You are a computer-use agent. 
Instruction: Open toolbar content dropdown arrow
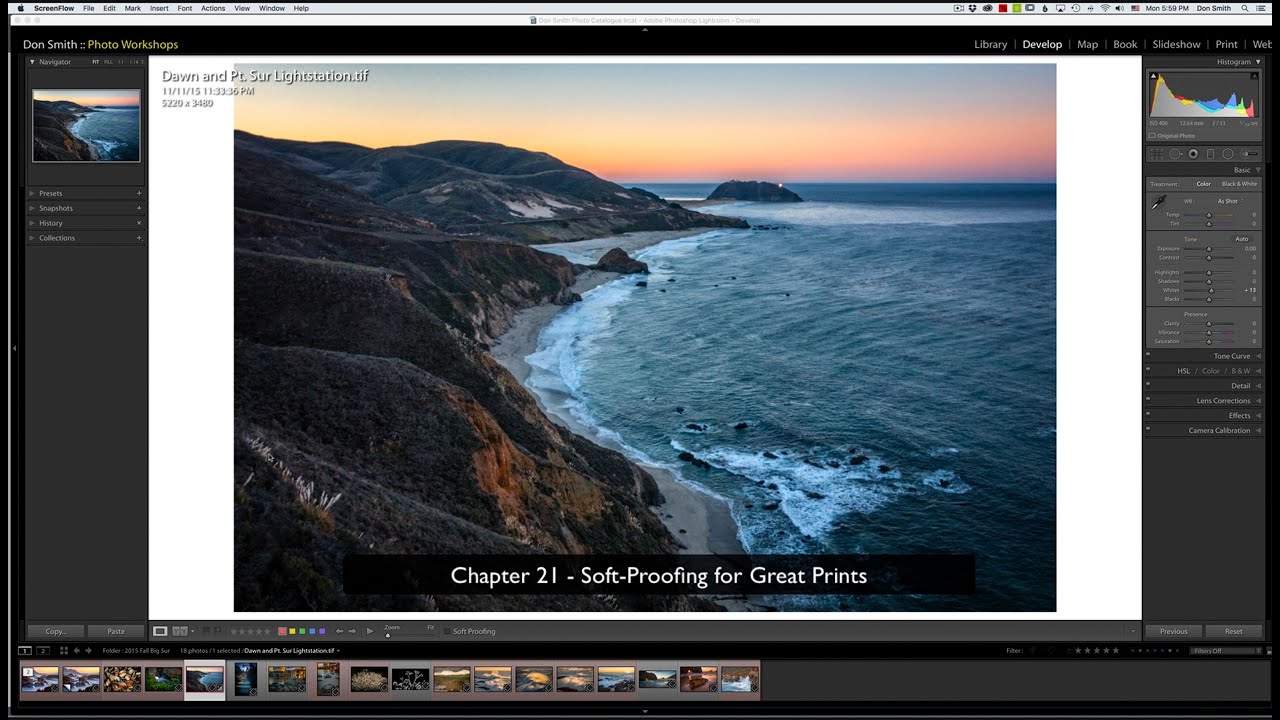[1133, 631]
